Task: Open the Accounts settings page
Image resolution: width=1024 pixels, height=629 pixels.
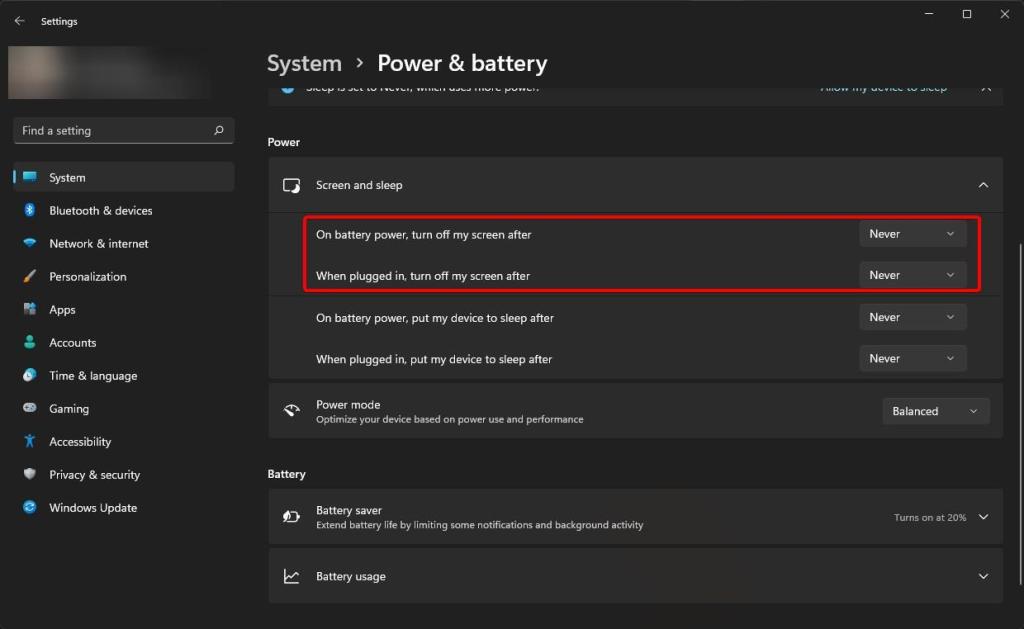Action: (123, 342)
